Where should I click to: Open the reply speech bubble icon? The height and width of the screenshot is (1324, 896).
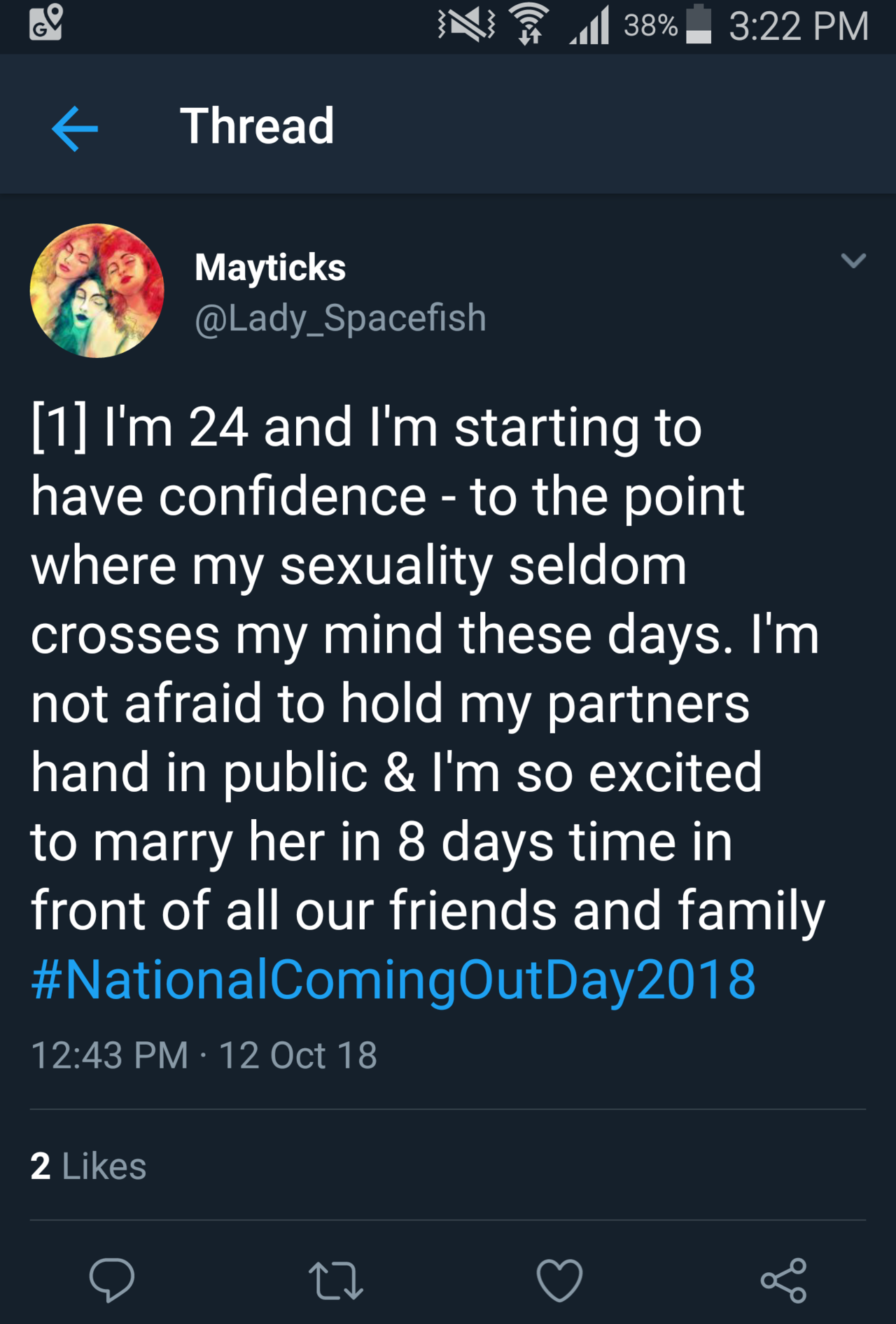pyautogui.click(x=111, y=1279)
